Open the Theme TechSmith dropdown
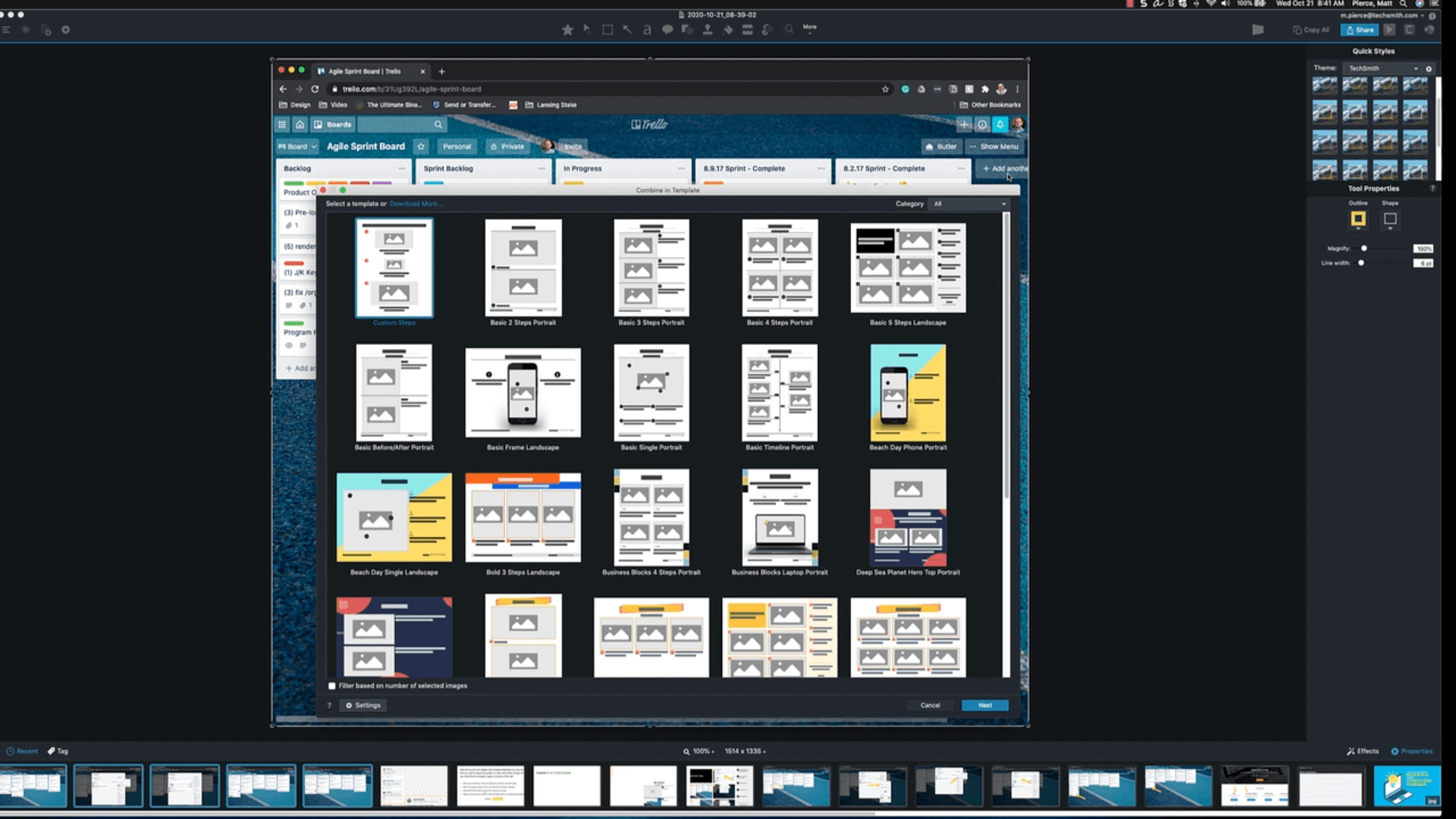Image resolution: width=1456 pixels, height=819 pixels. (1382, 68)
